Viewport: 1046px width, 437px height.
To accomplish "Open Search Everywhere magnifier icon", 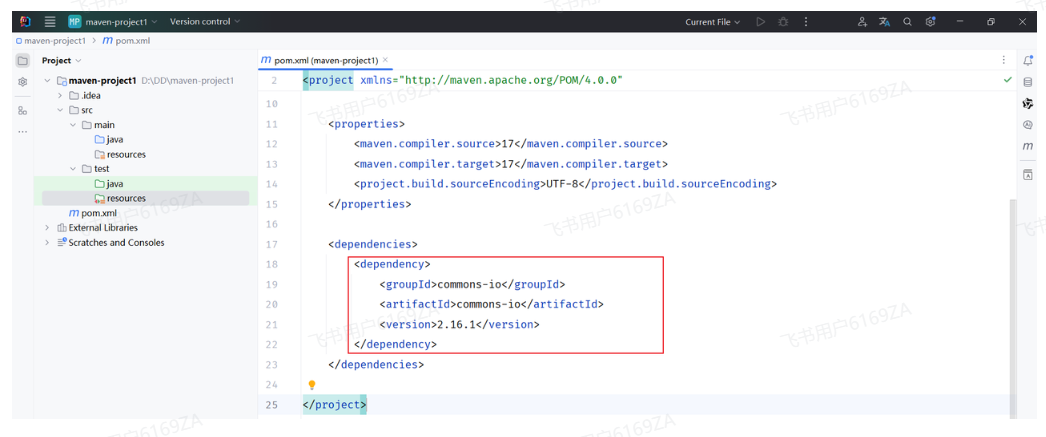I will tap(907, 22).
